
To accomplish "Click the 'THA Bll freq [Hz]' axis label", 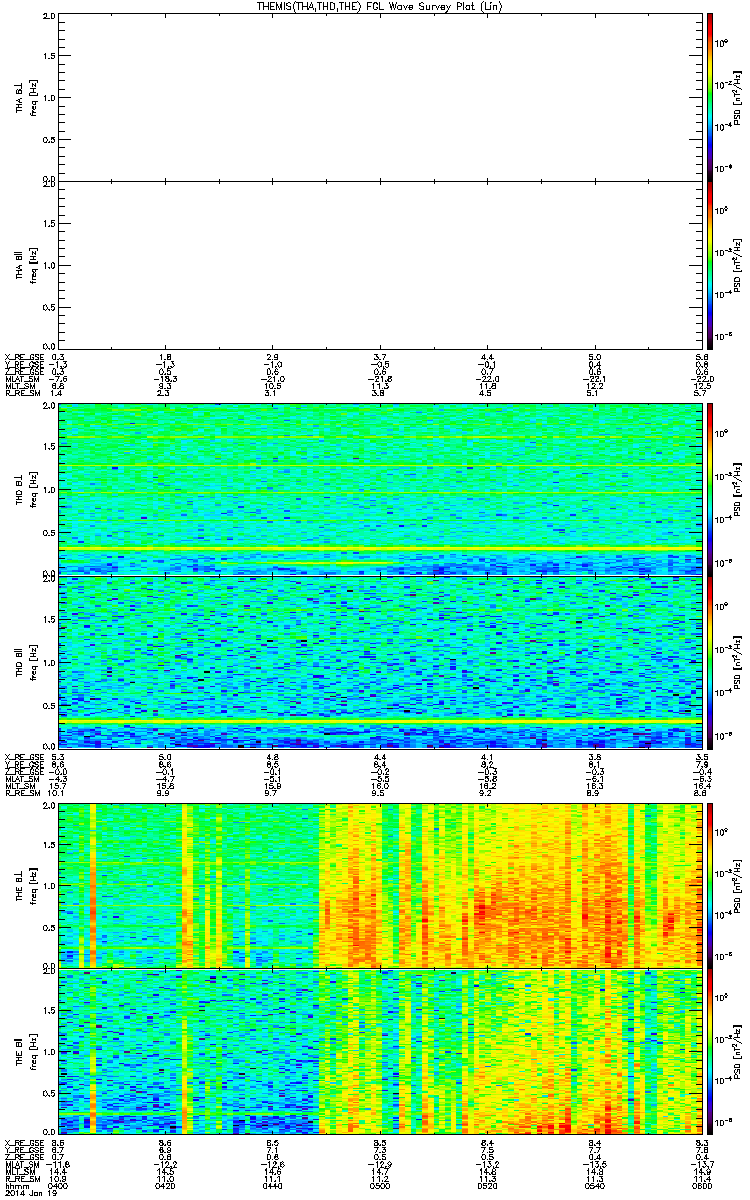I will [26, 264].
